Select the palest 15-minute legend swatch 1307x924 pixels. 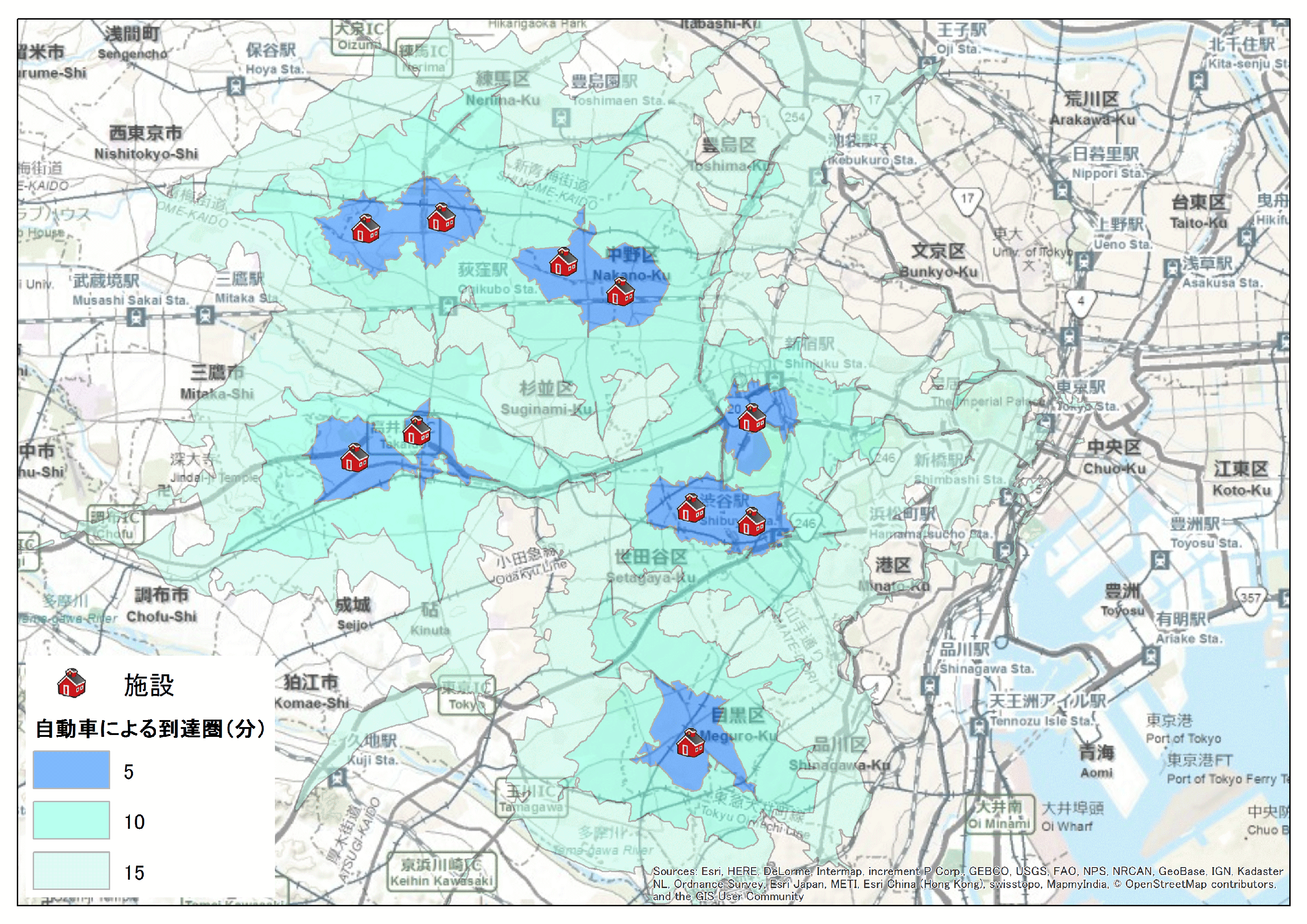pos(71,870)
